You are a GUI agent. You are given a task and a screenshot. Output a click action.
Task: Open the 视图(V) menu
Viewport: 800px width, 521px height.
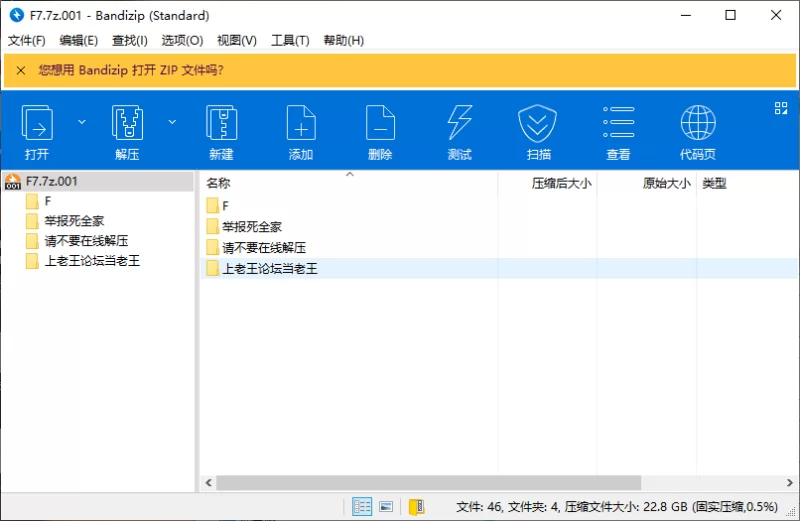pos(237,40)
